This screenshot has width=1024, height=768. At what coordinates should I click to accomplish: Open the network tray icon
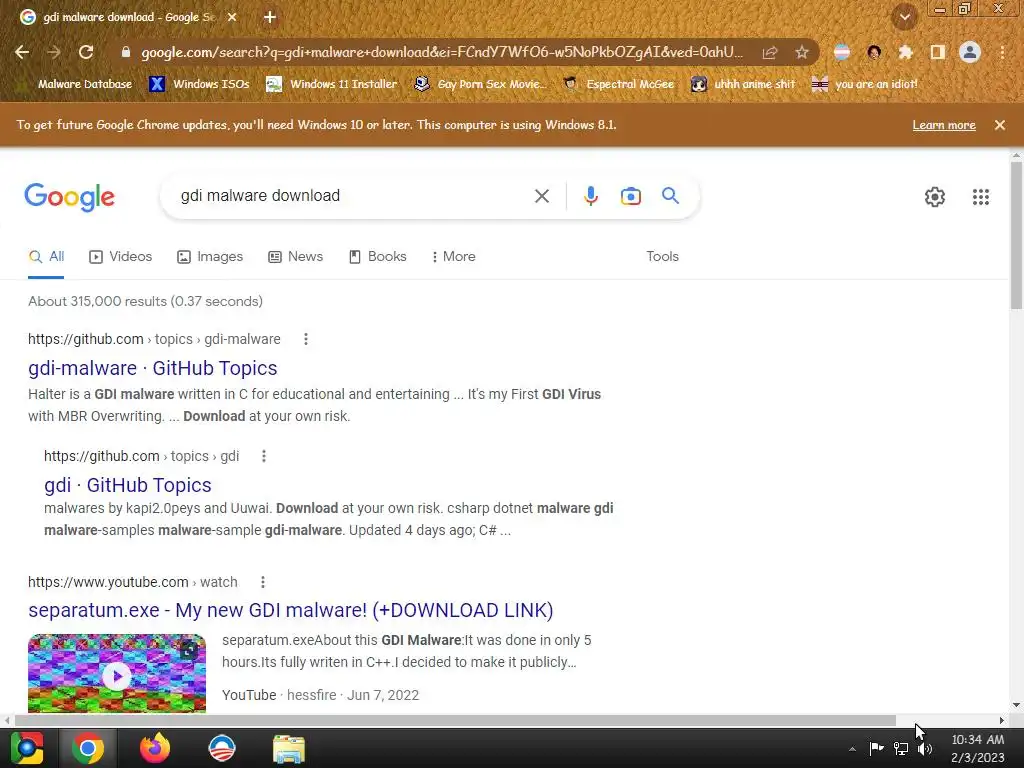pyautogui.click(x=901, y=748)
